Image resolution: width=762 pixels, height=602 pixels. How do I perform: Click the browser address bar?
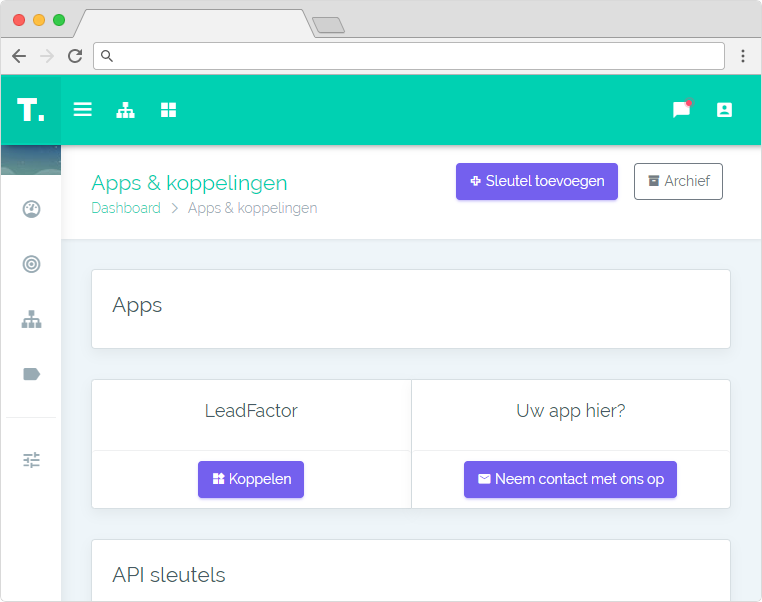click(x=410, y=56)
